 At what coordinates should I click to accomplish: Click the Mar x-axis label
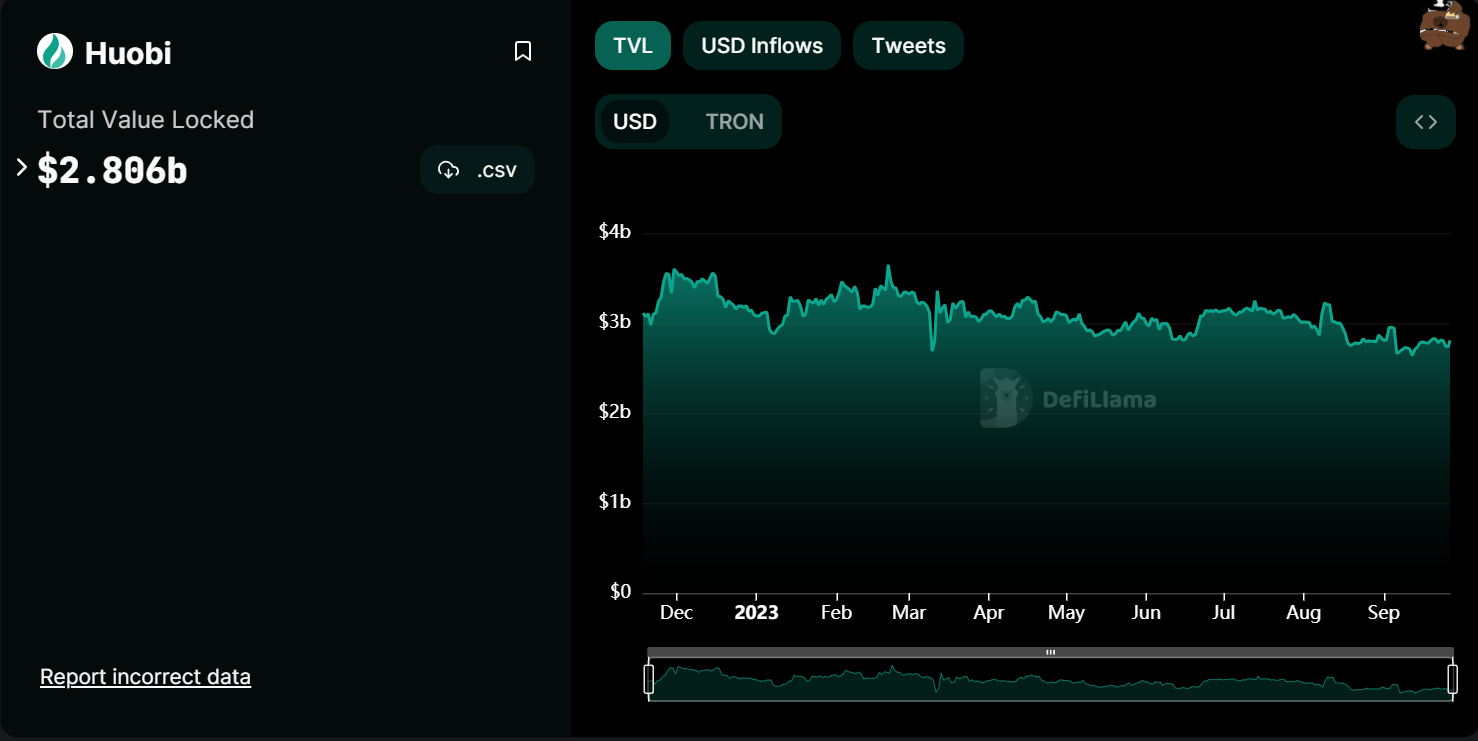coord(909,613)
